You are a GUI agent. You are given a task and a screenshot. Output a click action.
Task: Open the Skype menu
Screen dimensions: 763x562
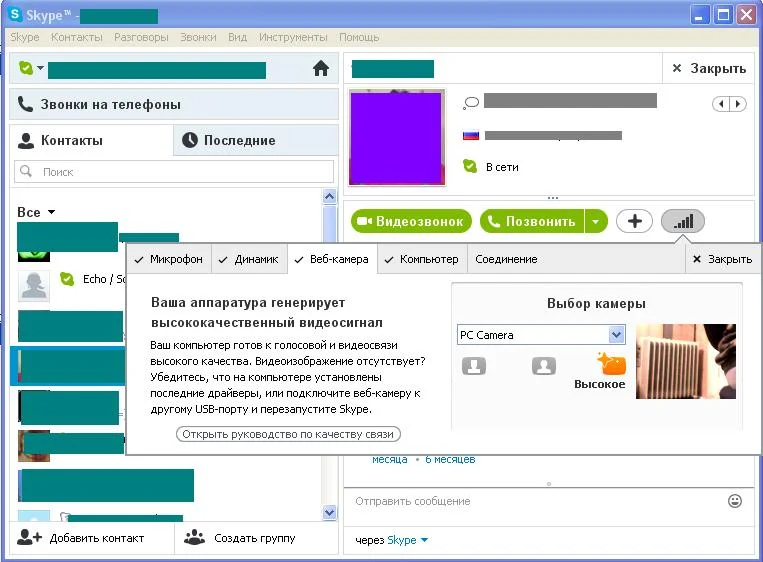coord(25,37)
